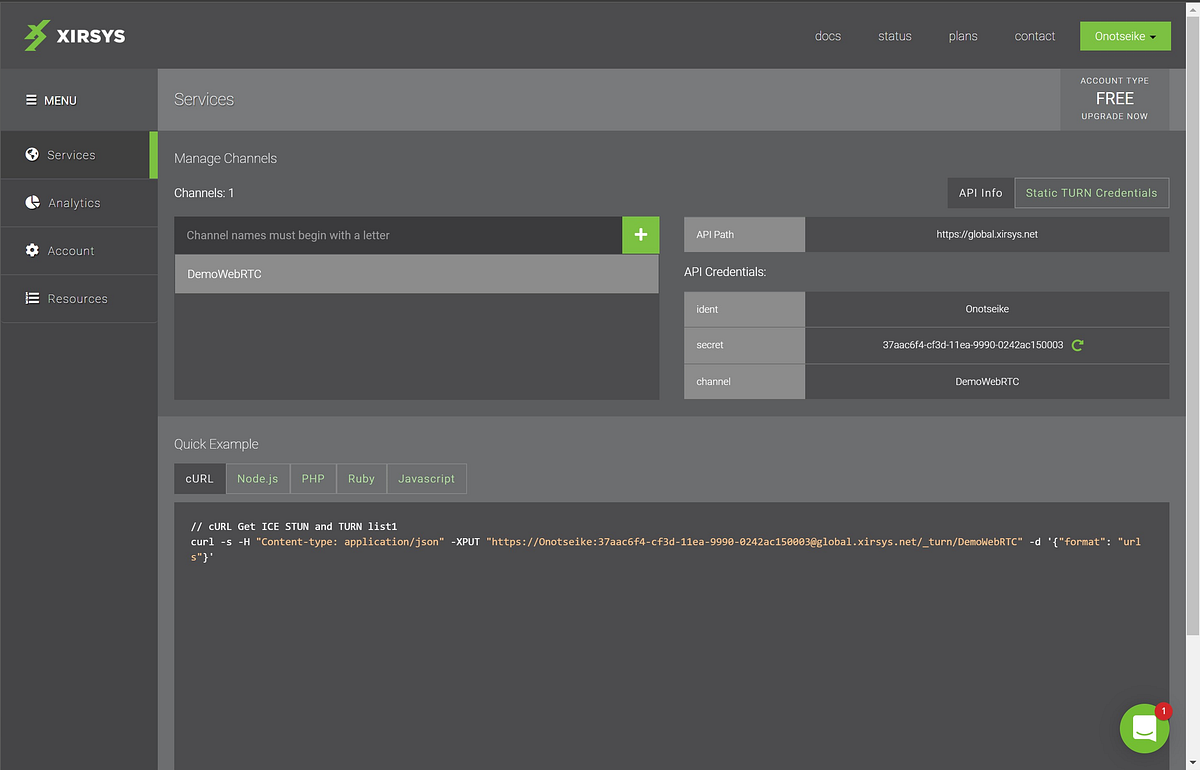Open the Javascript code example
The image size is (1200, 770).
click(426, 478)
